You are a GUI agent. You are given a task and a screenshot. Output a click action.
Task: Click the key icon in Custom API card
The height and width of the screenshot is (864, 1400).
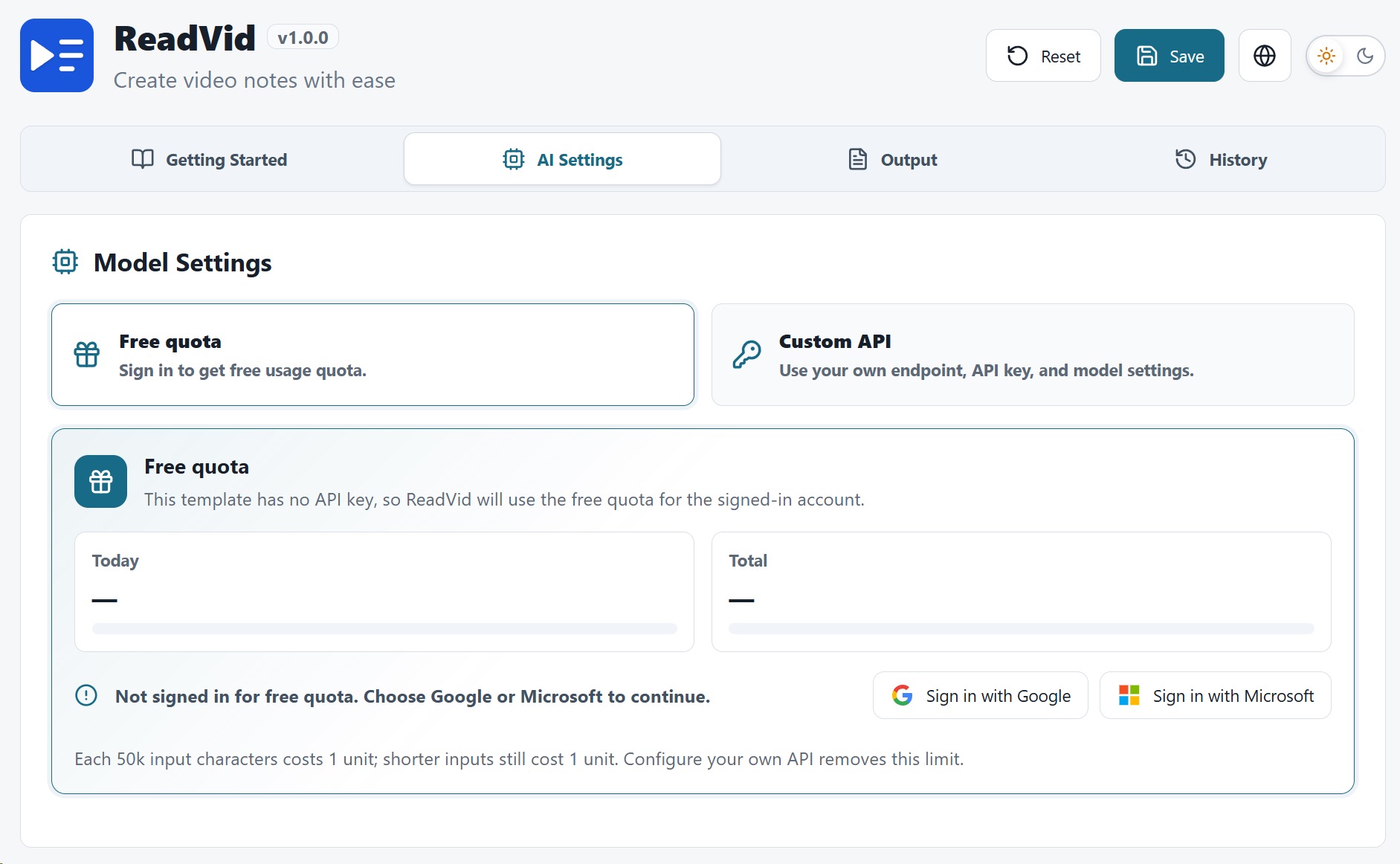(x=747, y=355)
